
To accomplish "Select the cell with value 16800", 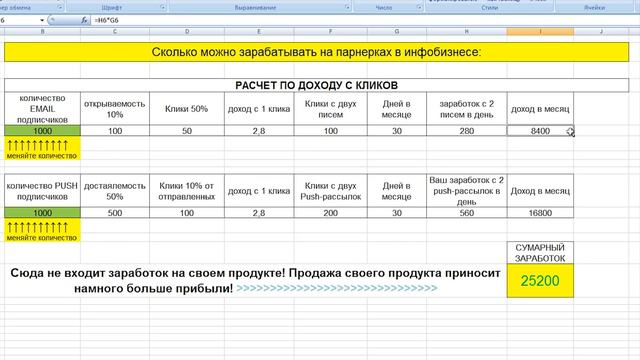I will 540,213.
